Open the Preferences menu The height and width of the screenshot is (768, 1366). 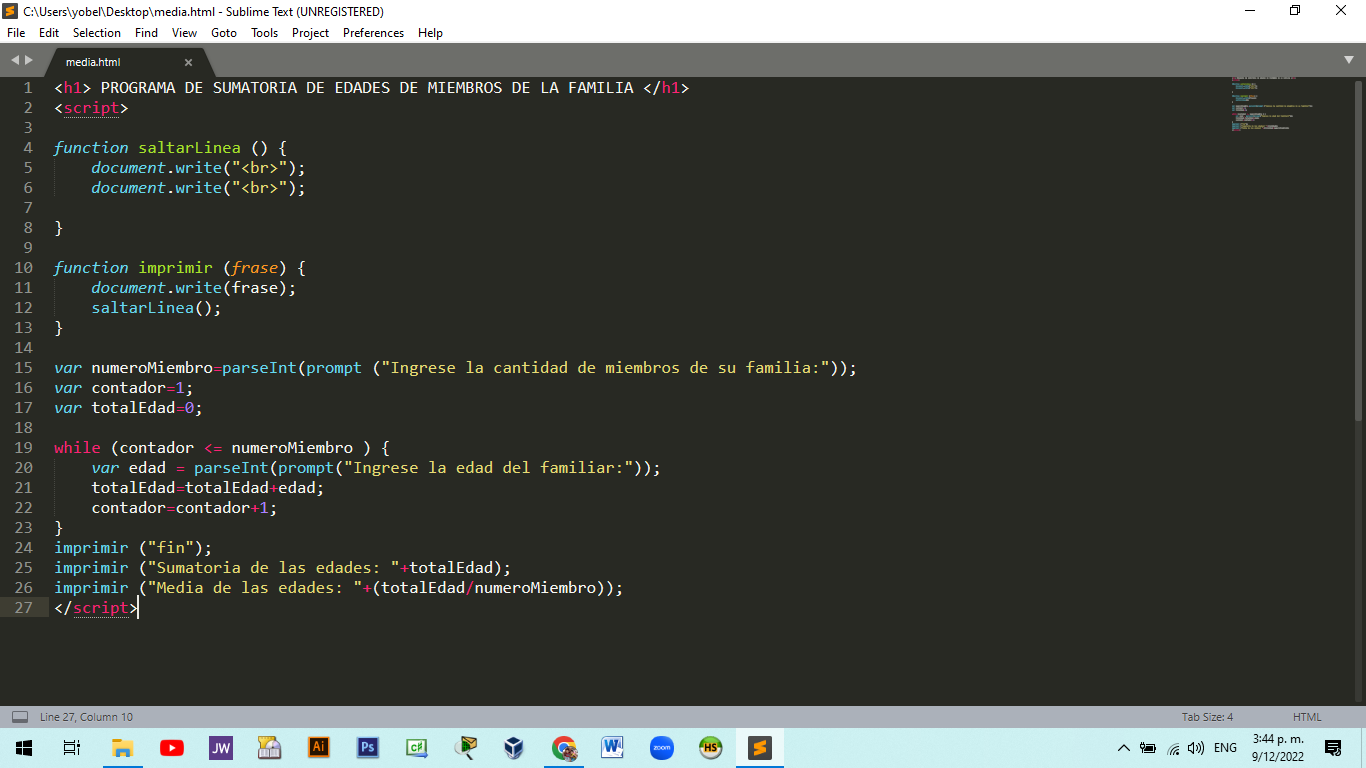[x=373, y=33]
